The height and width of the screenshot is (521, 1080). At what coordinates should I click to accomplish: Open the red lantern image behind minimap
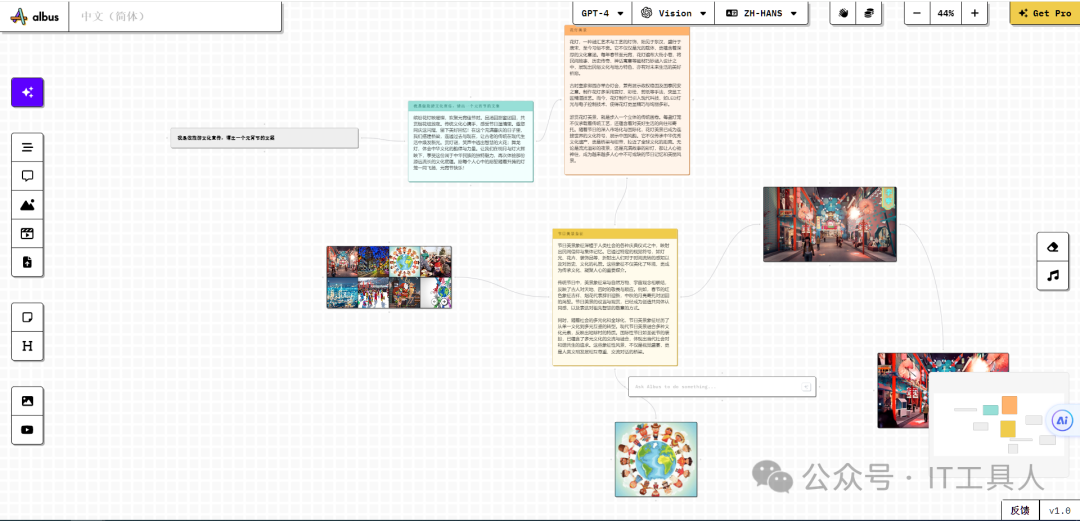tap(903, 389)
